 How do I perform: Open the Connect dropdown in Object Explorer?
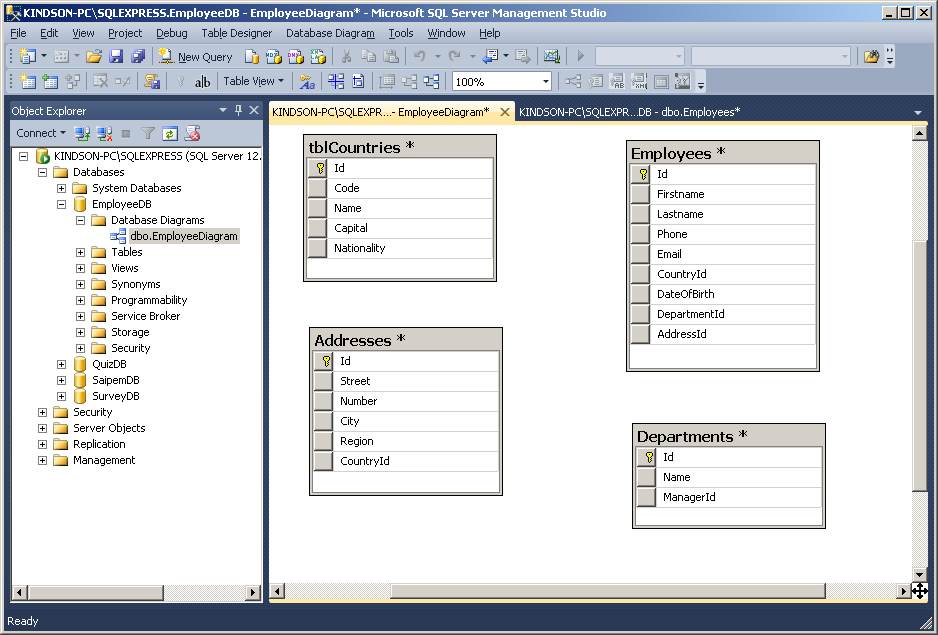41,133
